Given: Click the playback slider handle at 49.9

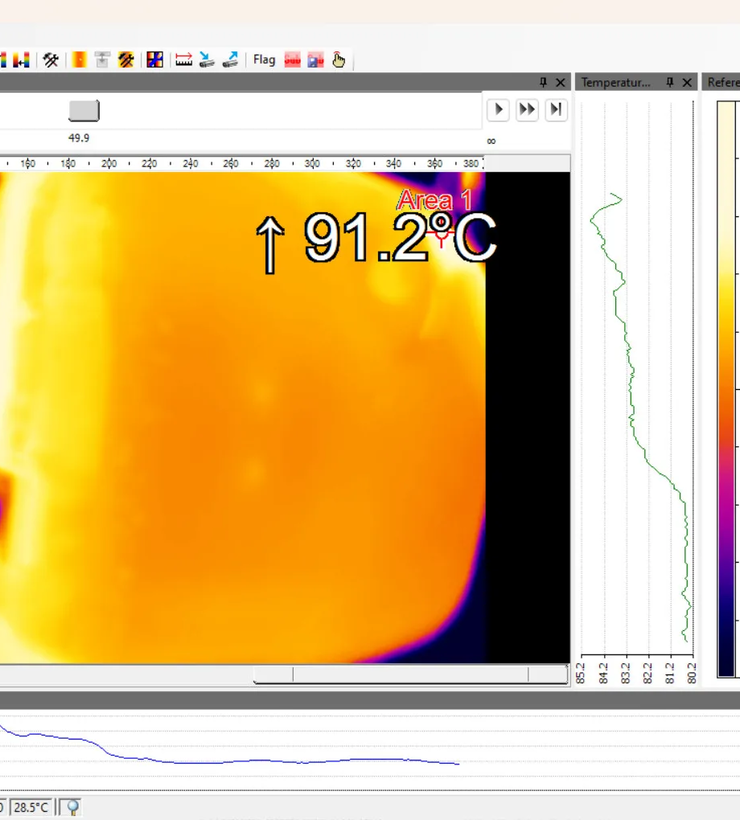Looking at the screenshot, I should coord(84,111).
